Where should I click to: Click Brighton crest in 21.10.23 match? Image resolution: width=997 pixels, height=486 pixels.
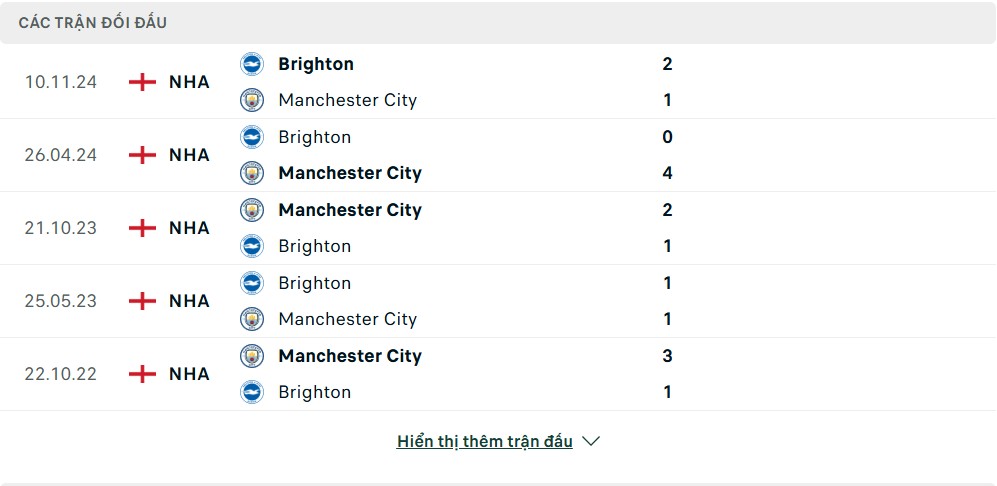tap(252, 246)
